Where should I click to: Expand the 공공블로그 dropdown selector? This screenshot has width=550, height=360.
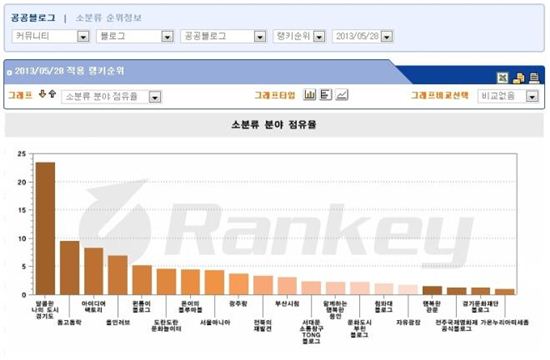pyautogui.click(x=223, y=36)
